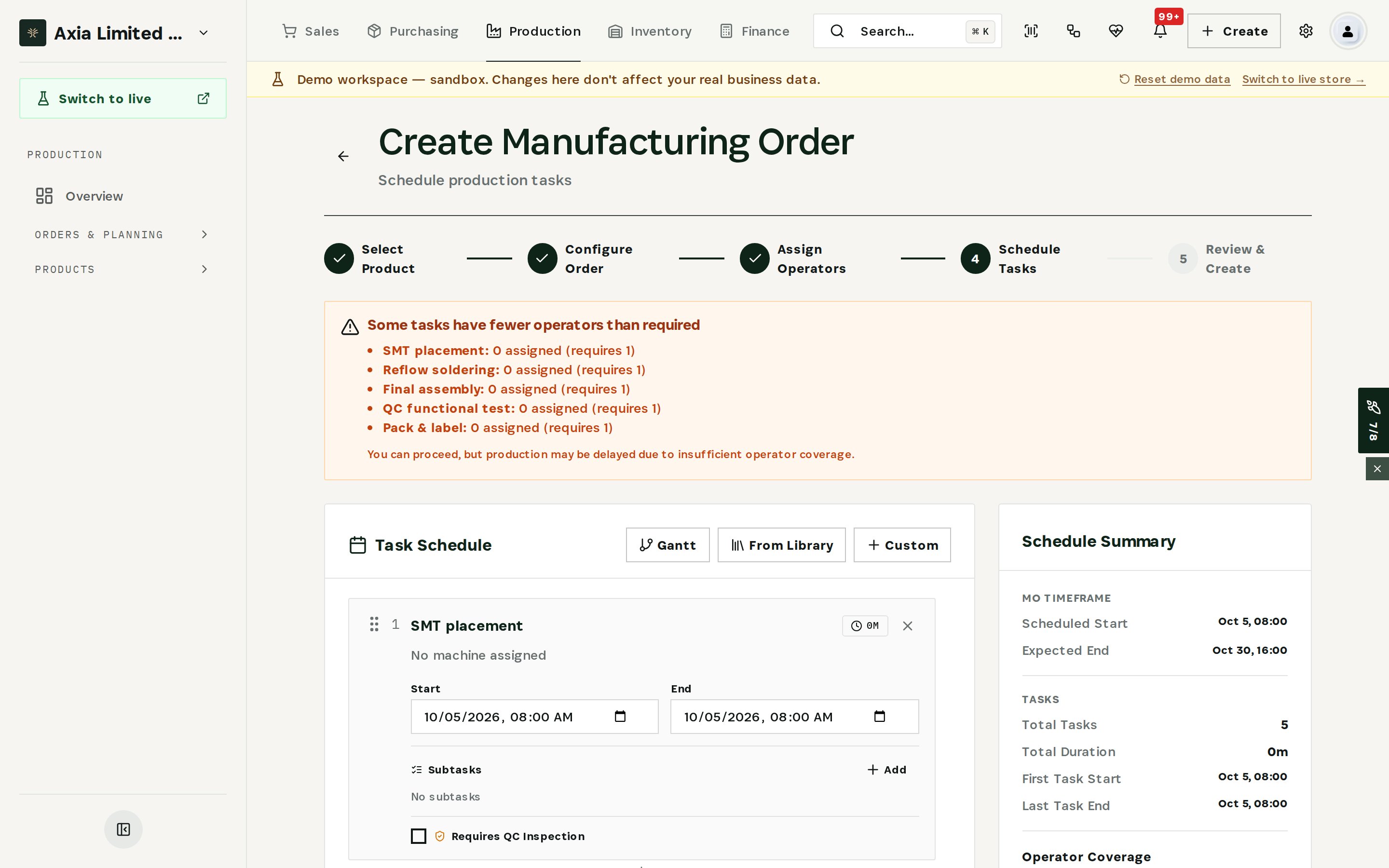The width and height of the screenshot is (1389, 868).
Task: Click the 0M duration badge on SMT placement
Action: [x=865, y=626]
